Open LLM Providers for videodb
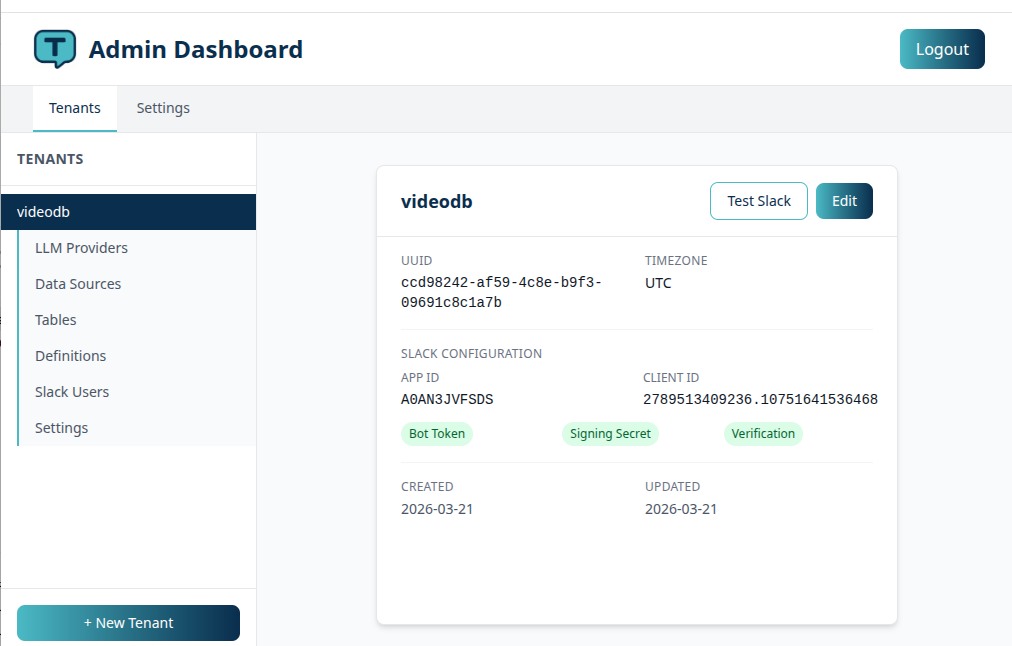This screenshot has height=646, width=1012. 81,247
